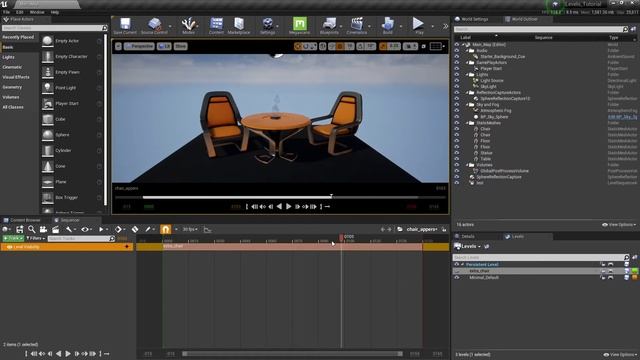Select the Level Visibility track row
Viewport: 640px width, 360px height.
click(67, 247)
